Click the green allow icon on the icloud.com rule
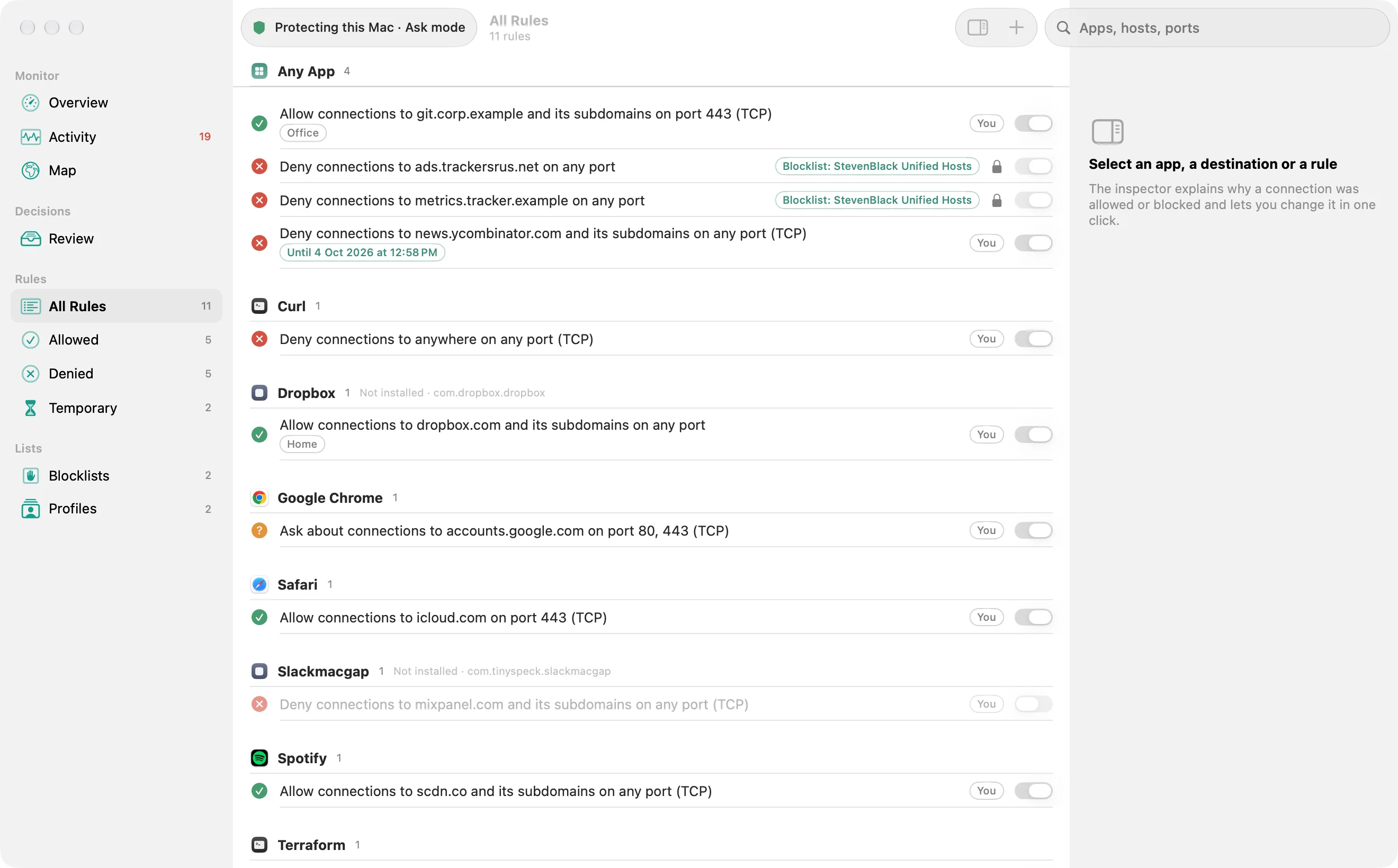 point(259,617)
